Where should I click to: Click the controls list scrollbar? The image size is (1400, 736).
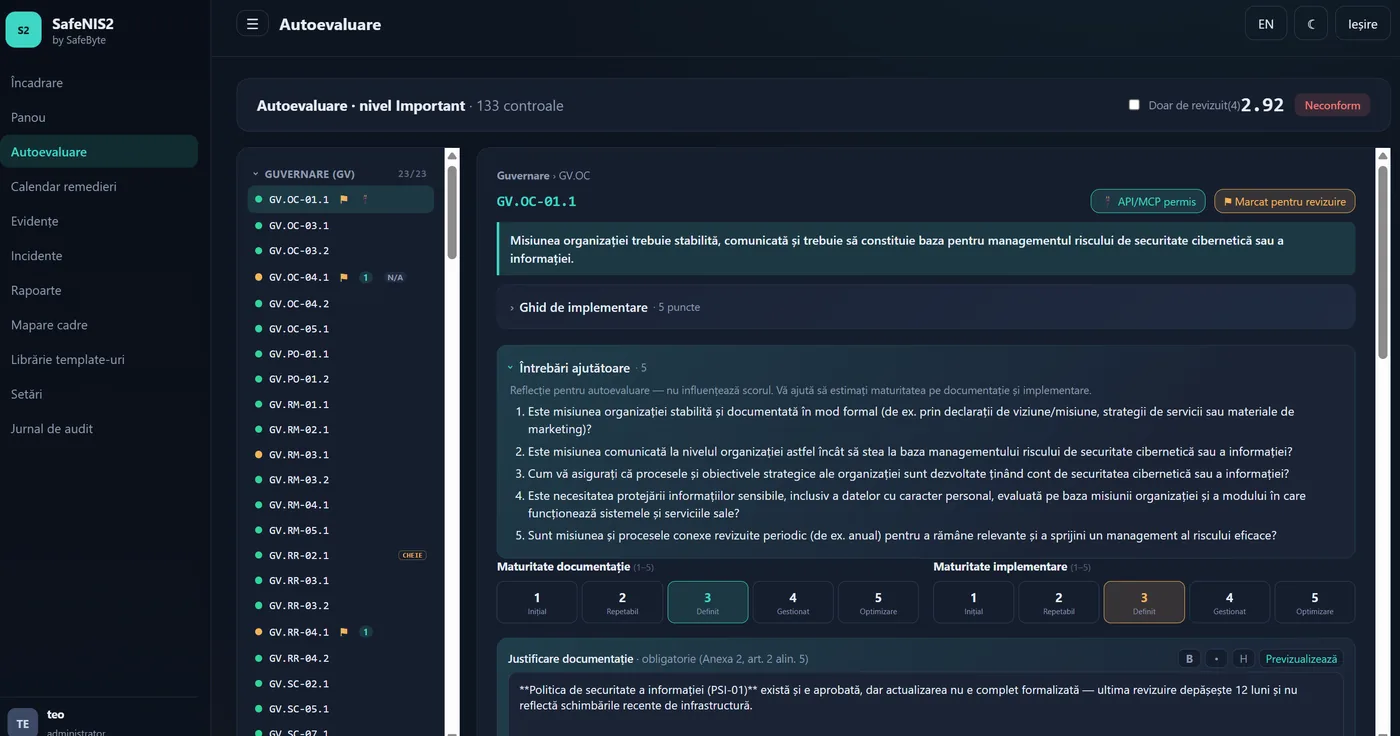click(452, 210)
